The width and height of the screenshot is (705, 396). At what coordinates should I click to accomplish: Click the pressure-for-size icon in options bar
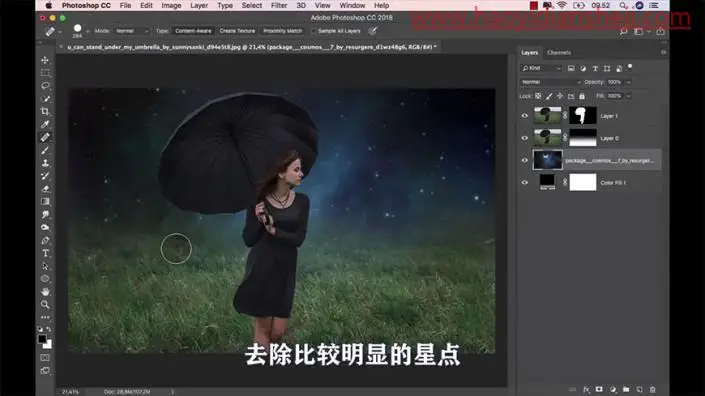(373, 31)
